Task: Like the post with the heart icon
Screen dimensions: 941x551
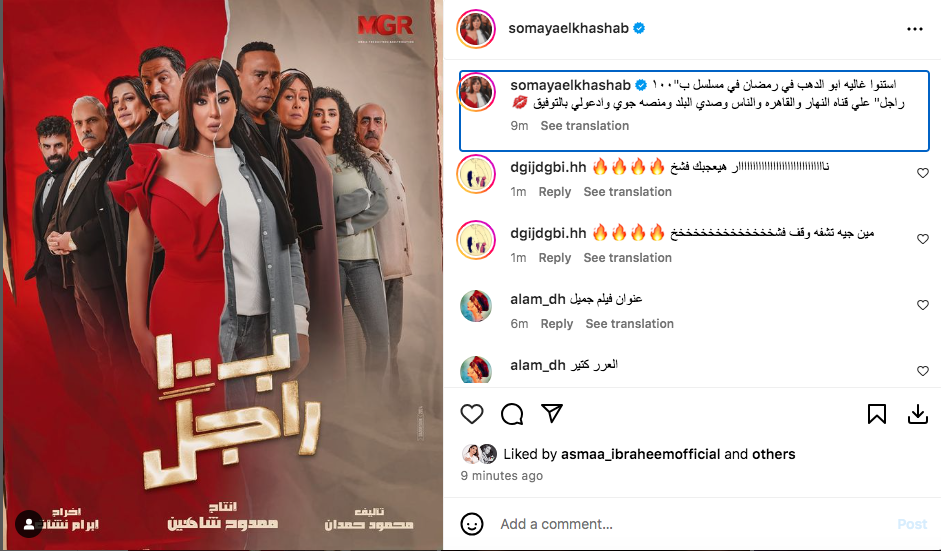Action: click(472, 414)
